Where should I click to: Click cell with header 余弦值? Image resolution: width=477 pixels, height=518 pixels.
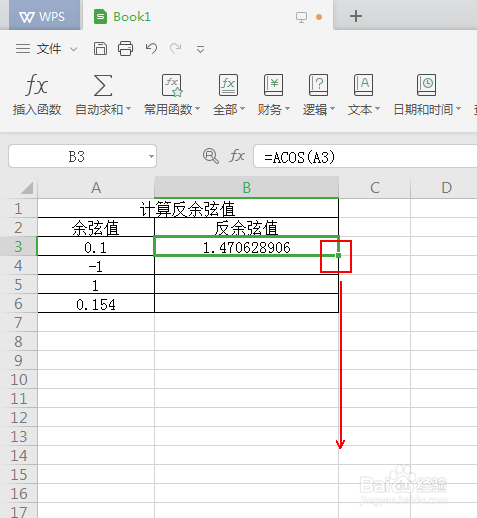pos(96,228)
